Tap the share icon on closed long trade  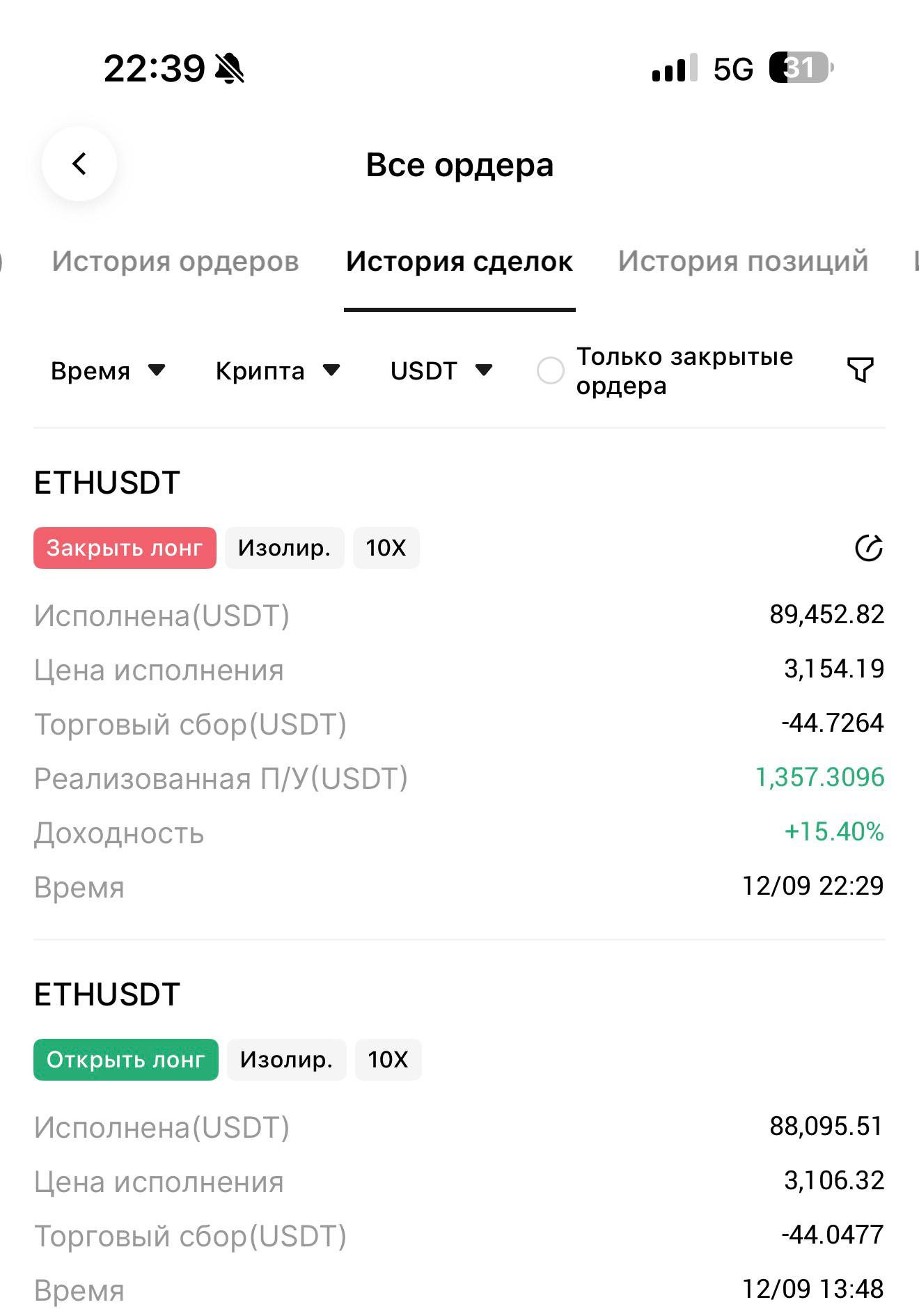(868, 548)
